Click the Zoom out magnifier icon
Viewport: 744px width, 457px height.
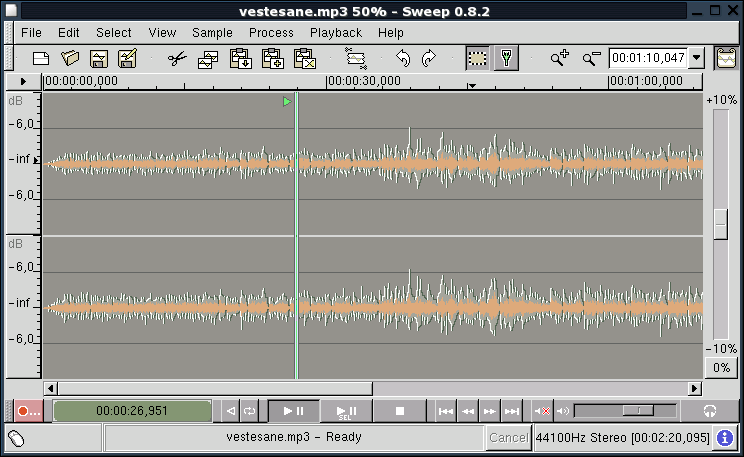(x=591, y=59)
